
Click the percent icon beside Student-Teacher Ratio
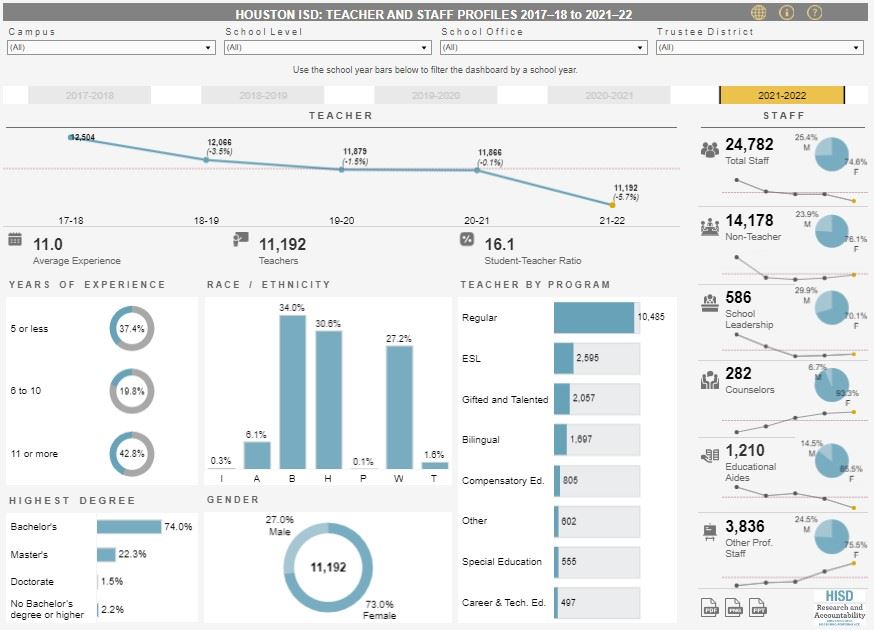[467, 239]
